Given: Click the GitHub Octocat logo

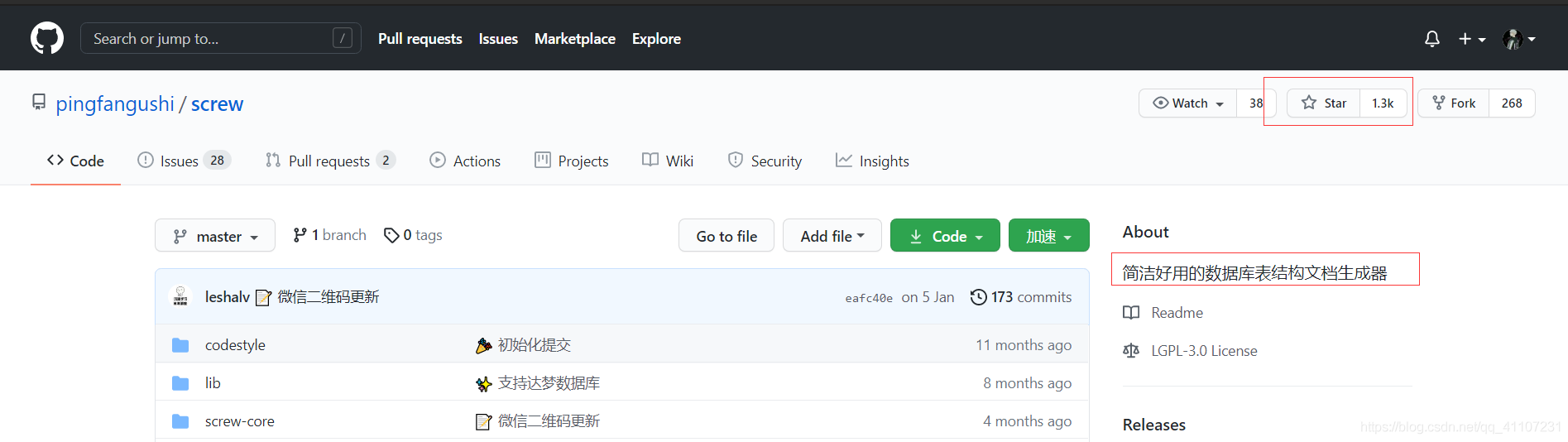Looking at the screenshot, I should [x=47, y=38].
